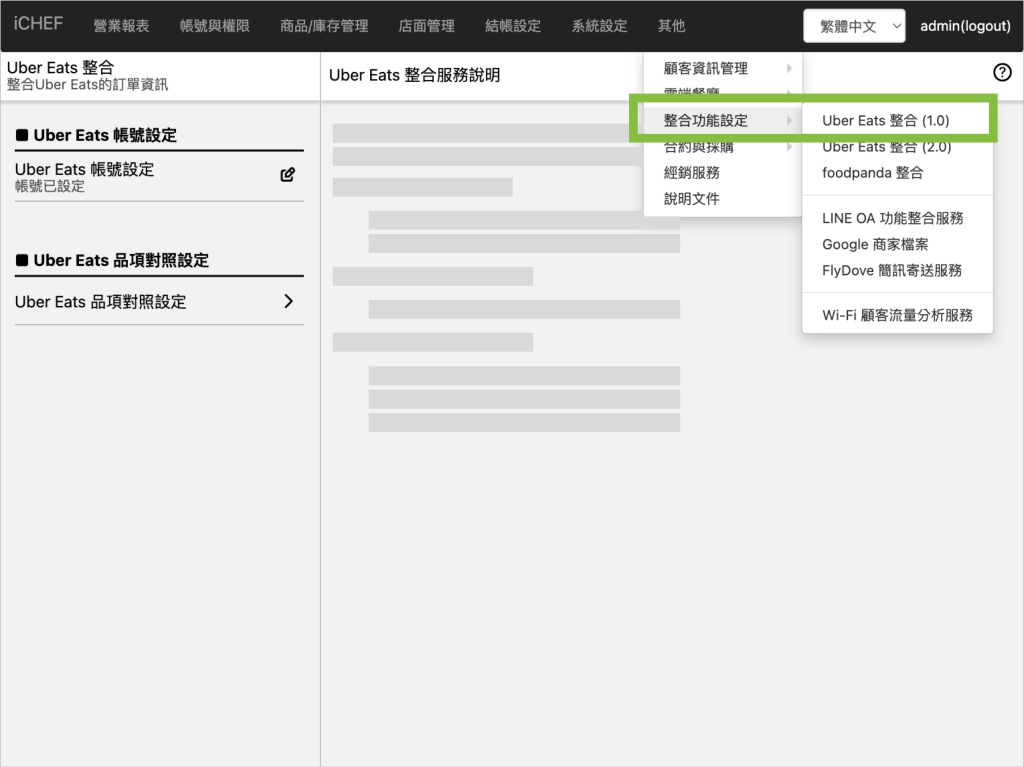Image resolution: width=1024 pixels, height=767 pixels.
Task: Open the 帳號與權限 menu
Action: click(215, 26)
